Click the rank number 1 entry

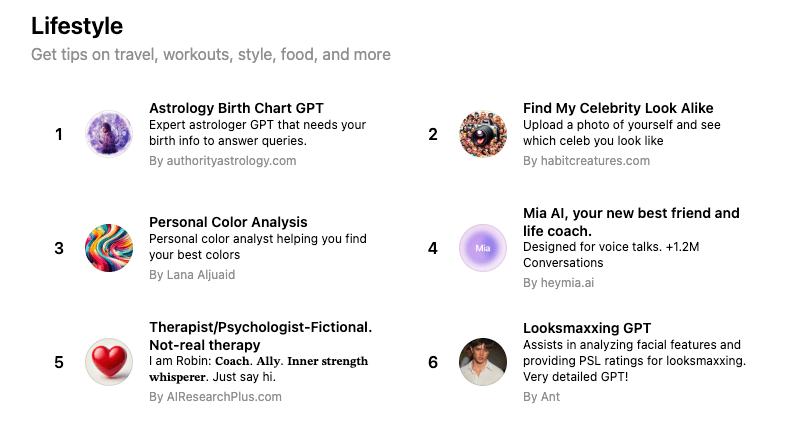[x=59, y=134]
